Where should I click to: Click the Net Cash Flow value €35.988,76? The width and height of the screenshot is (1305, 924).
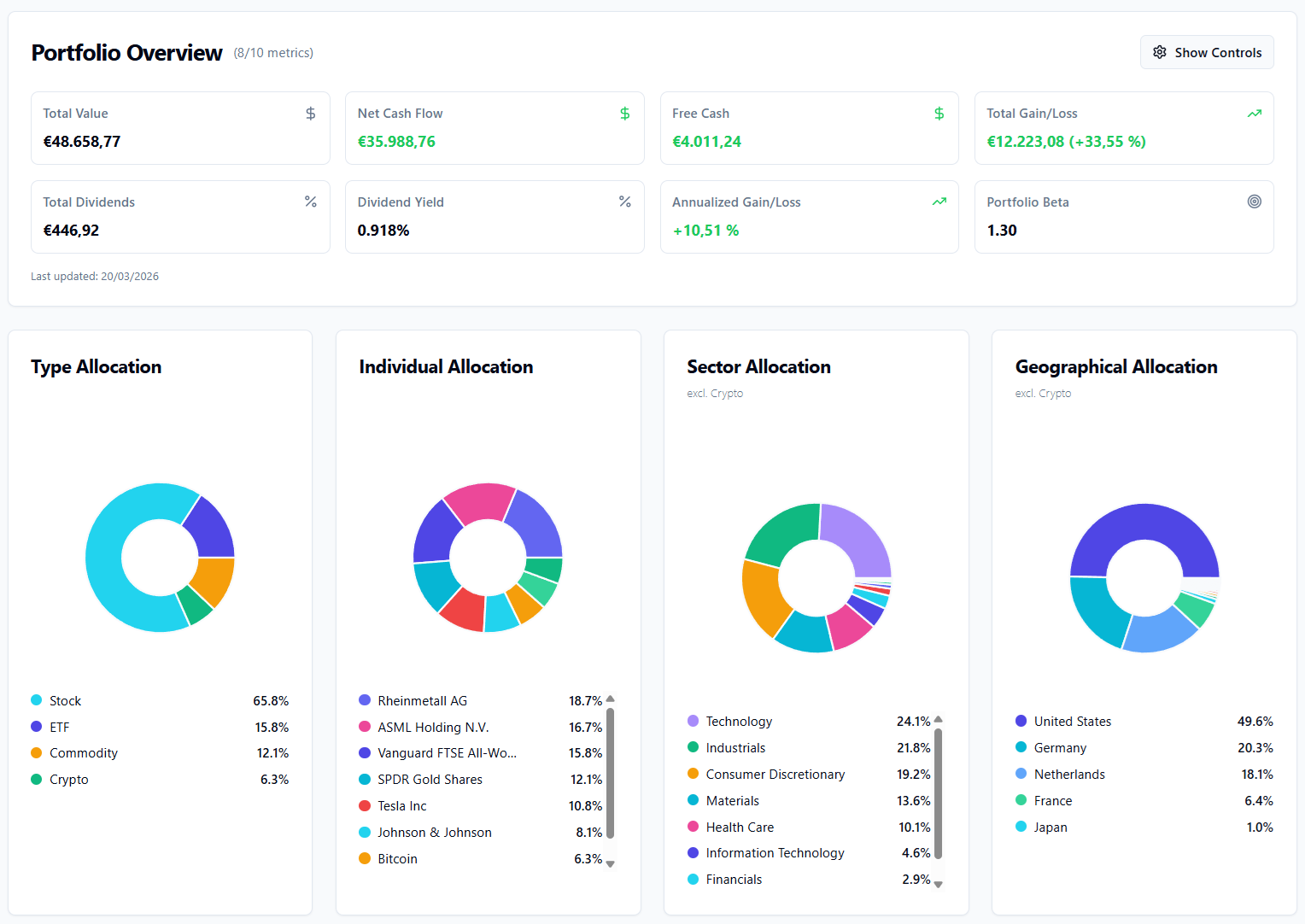(x=396, y=142)
